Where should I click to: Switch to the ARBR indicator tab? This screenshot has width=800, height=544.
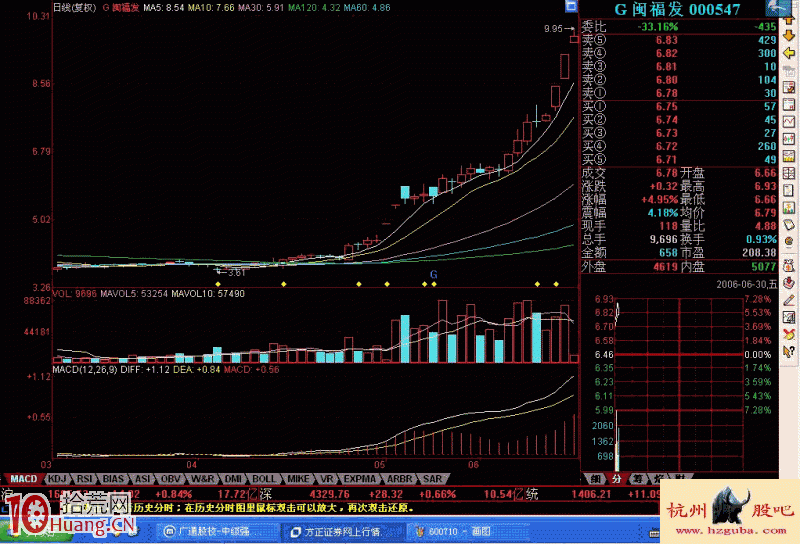pos(399,479)
